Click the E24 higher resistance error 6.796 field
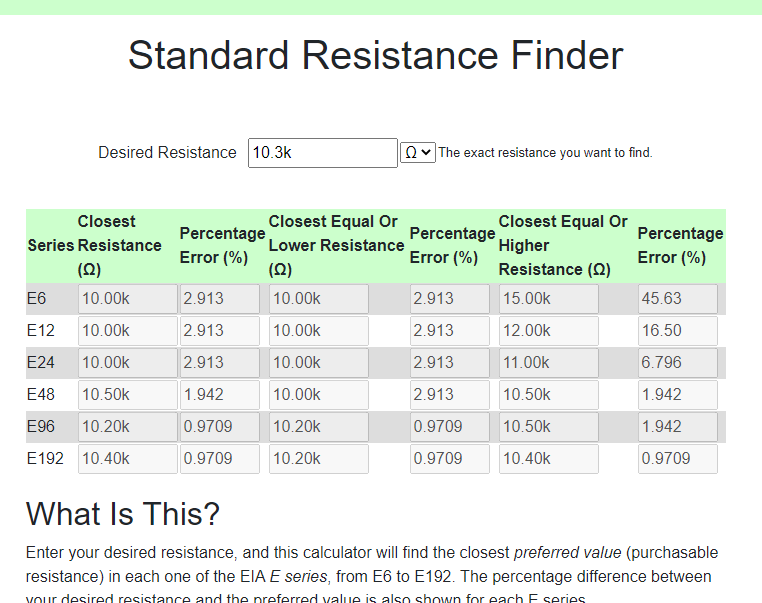This screenshot has width=762, height=603. click(x=677, y=363)
